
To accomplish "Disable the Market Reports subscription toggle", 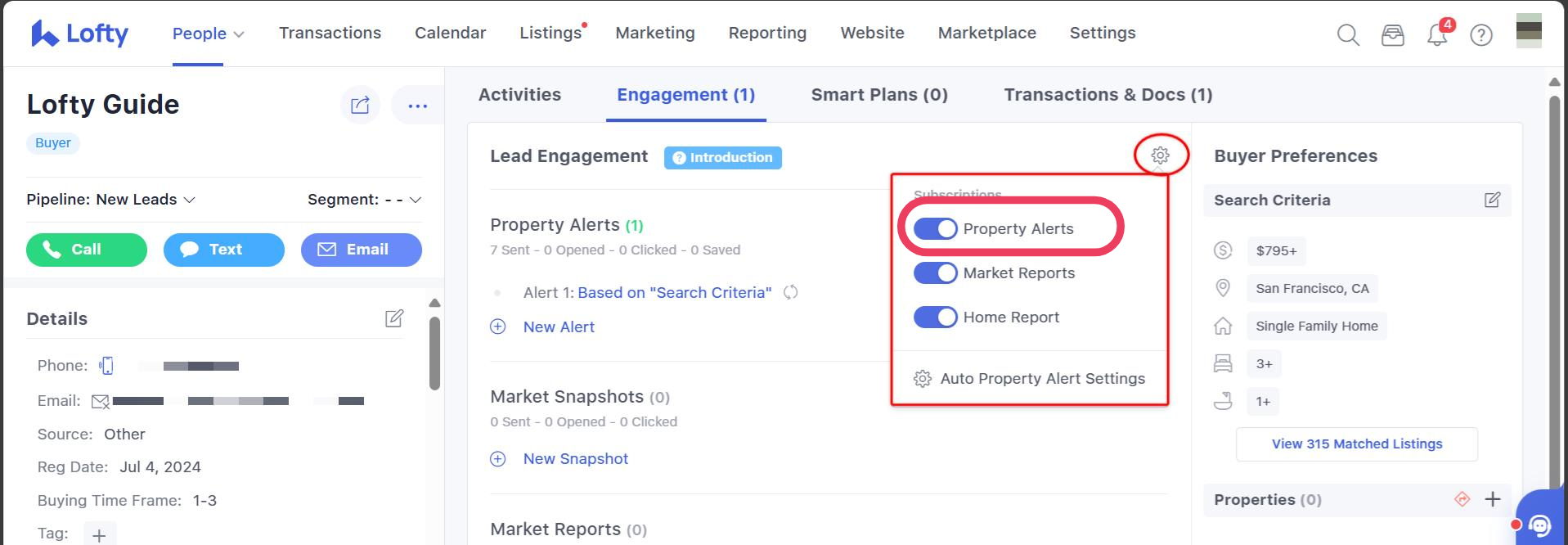I will pyautogui.click(x=935, y=273).
